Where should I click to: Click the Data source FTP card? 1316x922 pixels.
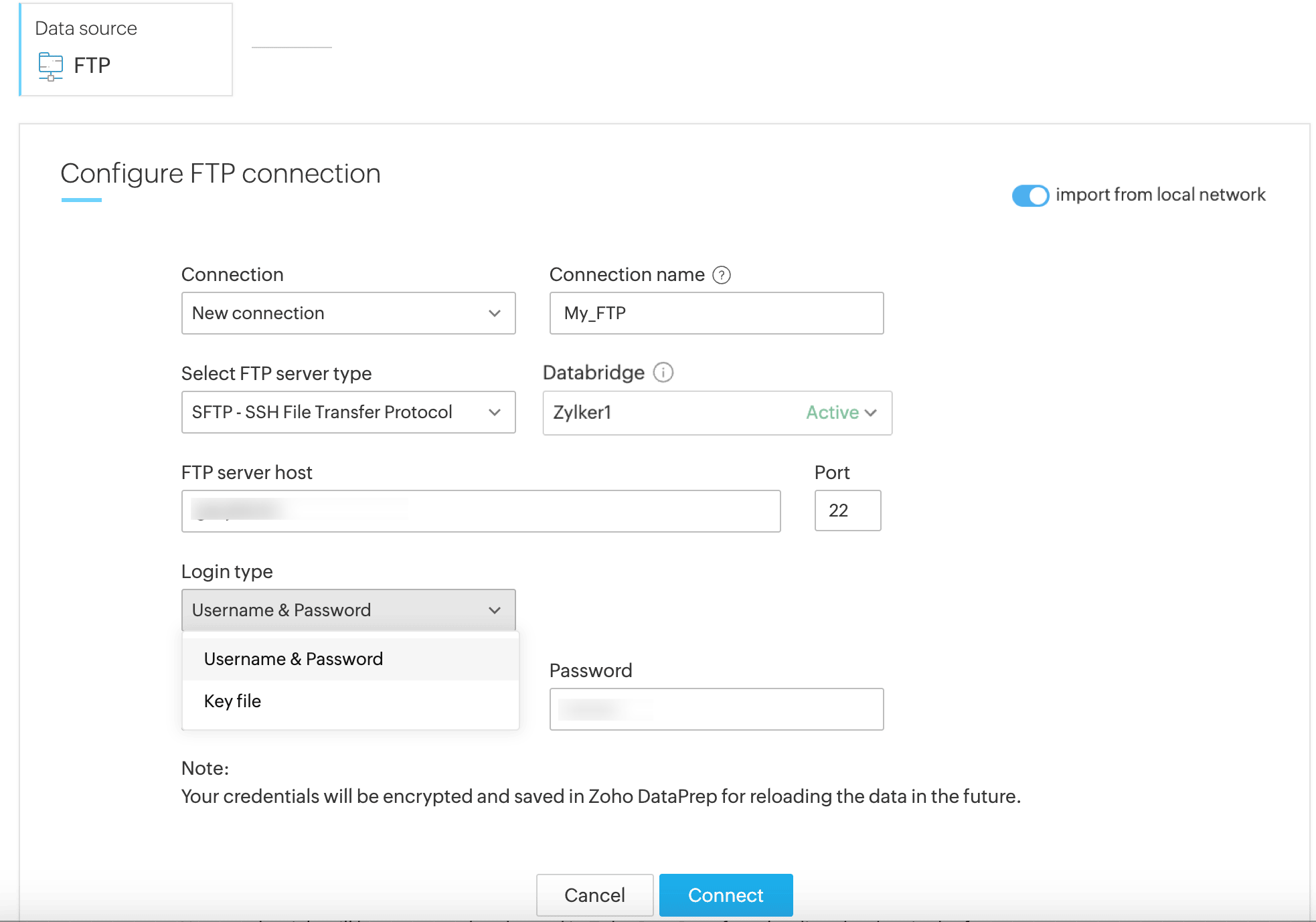[126, 50]
